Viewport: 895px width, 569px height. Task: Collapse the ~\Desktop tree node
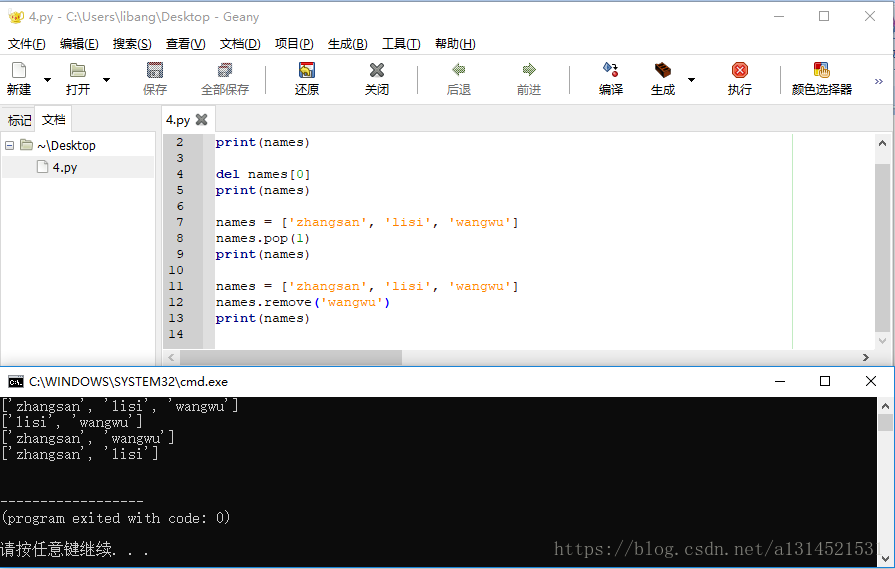pyautogui.click(x=9, y=145)
